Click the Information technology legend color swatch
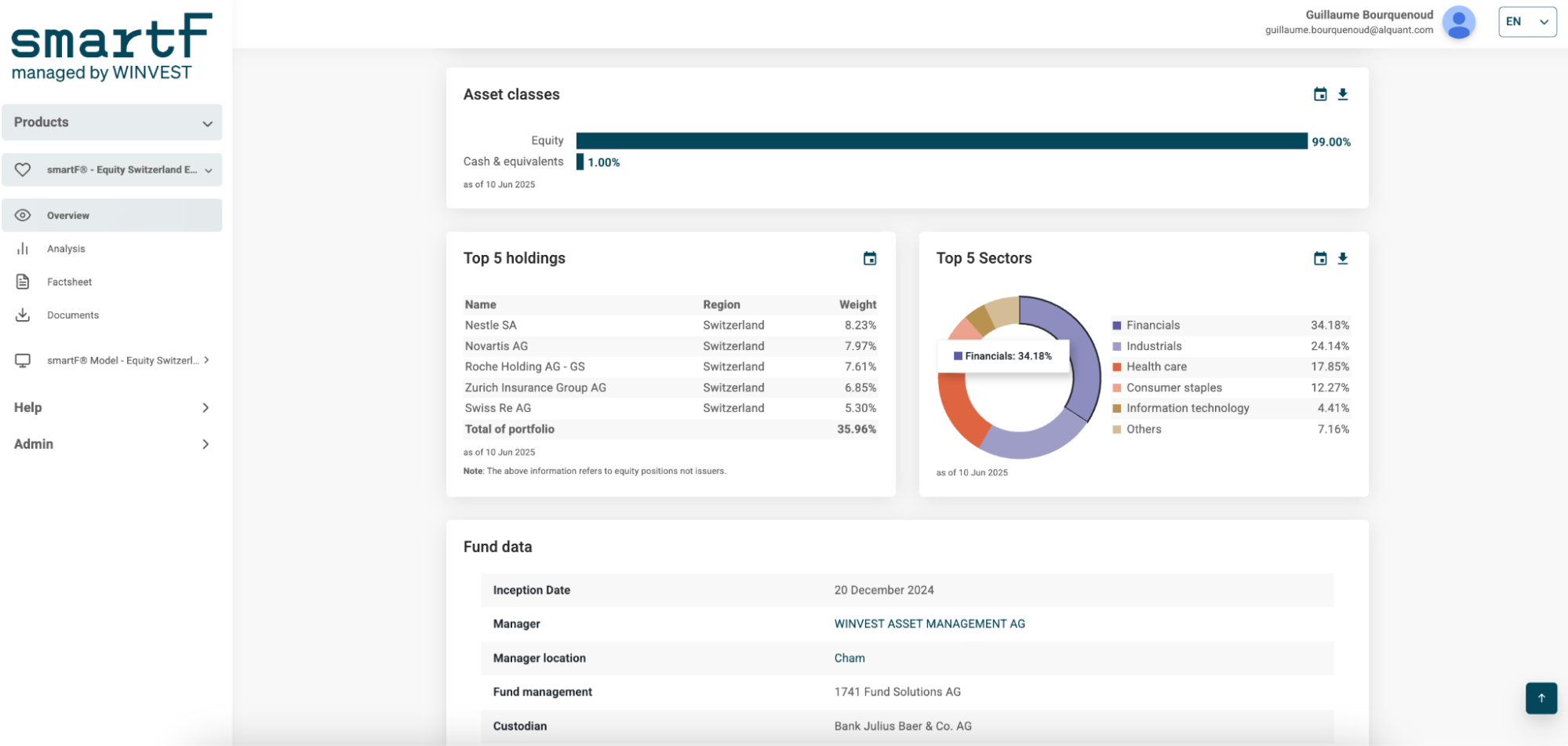1568x746 pixels. click(1117, 409)
